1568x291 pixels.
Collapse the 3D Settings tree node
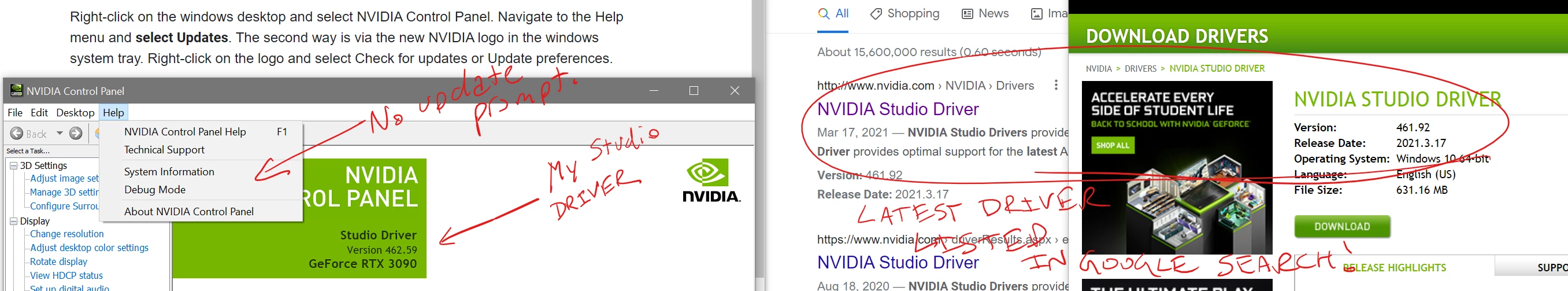13,165
